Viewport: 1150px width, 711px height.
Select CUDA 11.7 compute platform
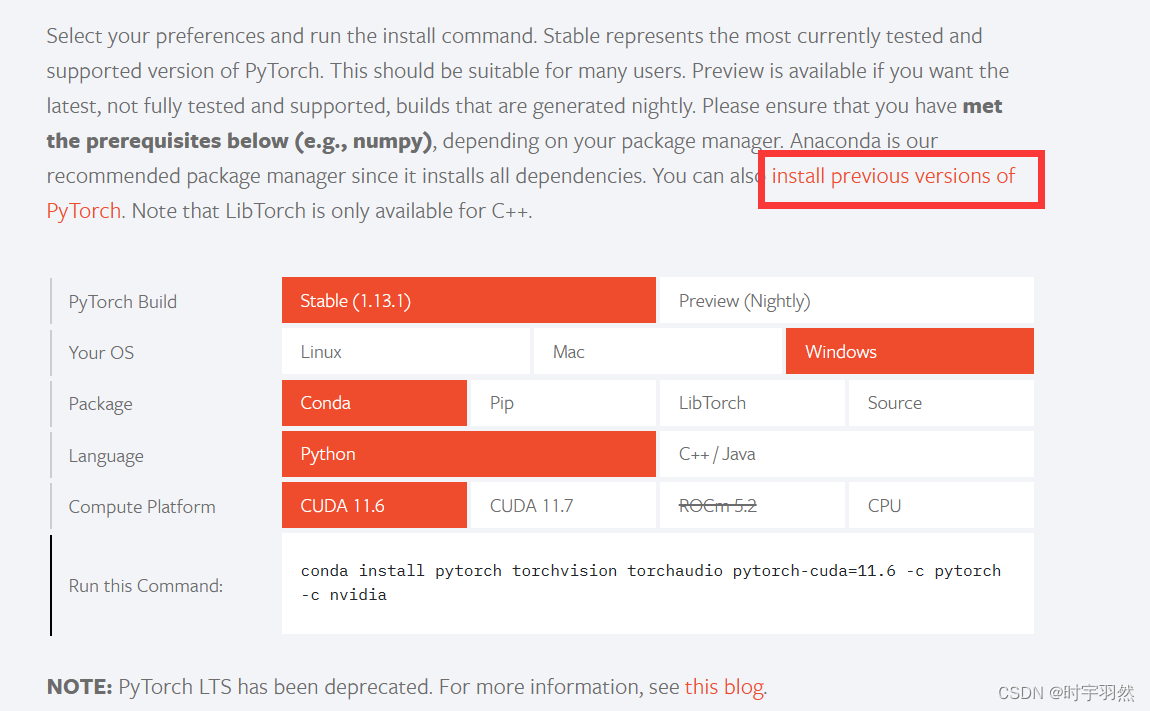(563, 506)
